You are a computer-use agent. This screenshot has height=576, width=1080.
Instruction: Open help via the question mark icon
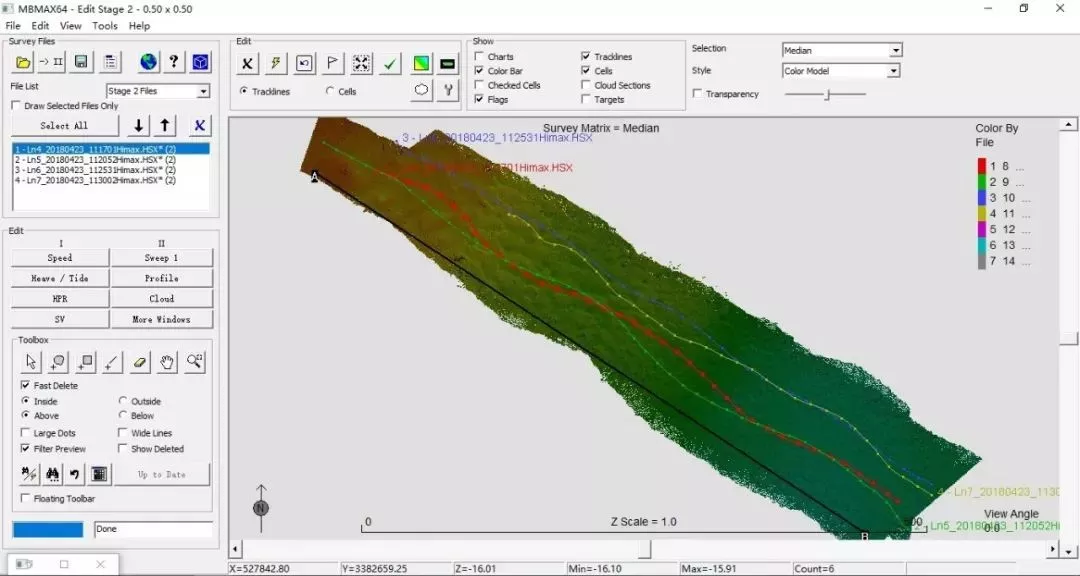tap(174, 62)
